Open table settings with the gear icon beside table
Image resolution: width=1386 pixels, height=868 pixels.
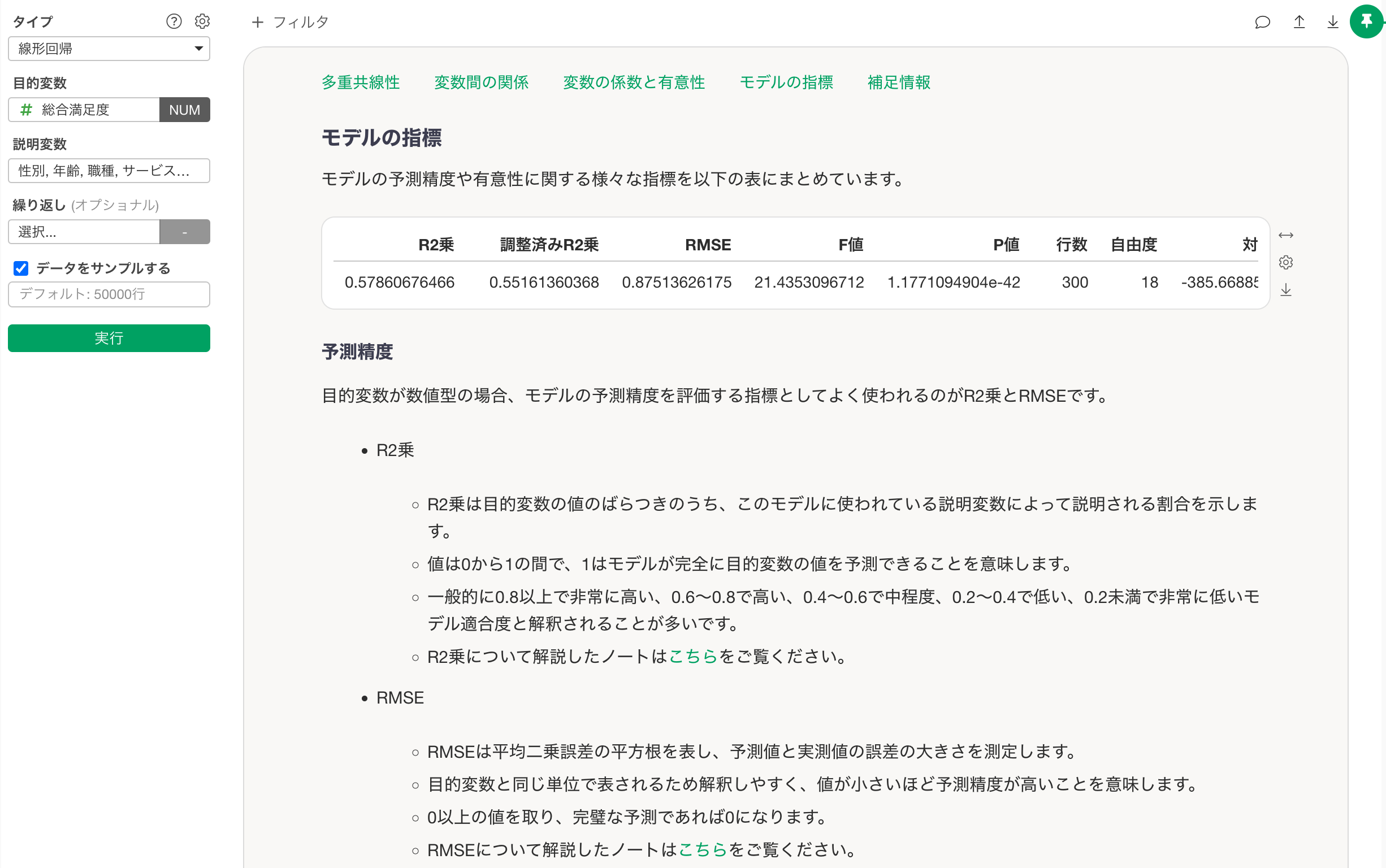click(x=1287, y=262)
